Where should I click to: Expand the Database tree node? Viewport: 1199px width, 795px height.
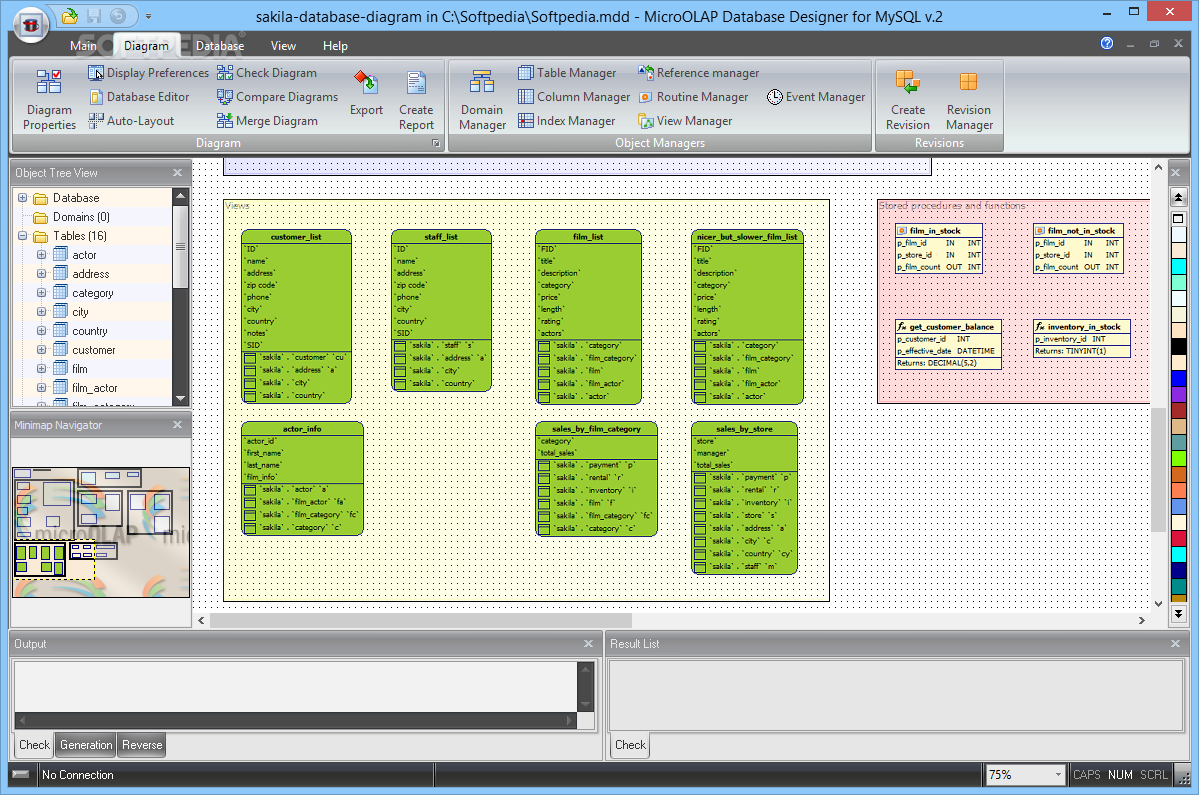22,198
